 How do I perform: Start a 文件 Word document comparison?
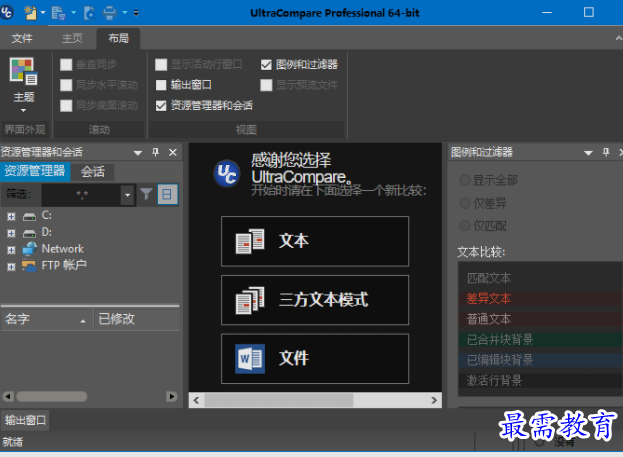click(x=315, y=359)
